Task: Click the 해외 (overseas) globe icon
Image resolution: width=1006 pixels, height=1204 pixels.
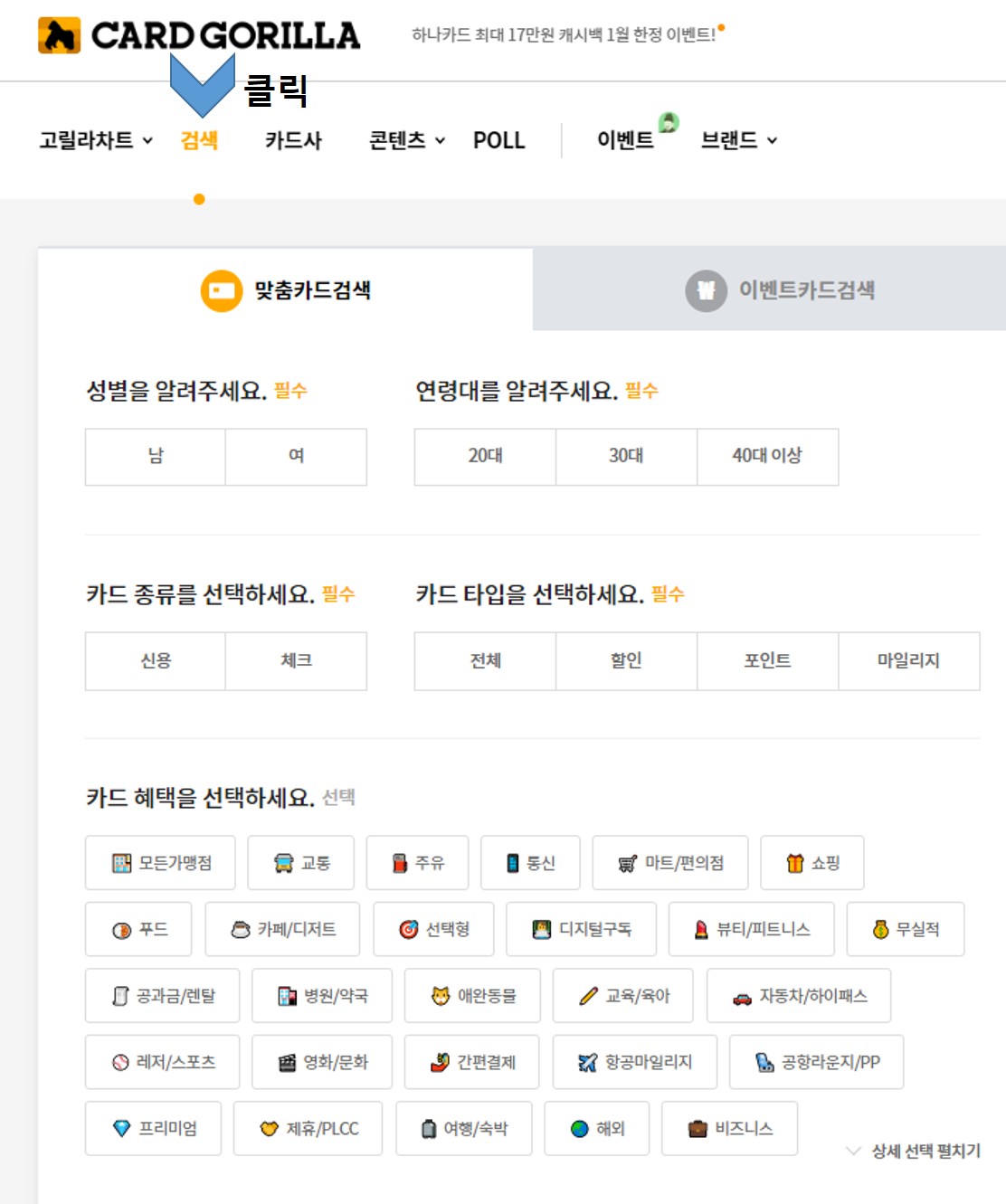Action: point(596,1128)
